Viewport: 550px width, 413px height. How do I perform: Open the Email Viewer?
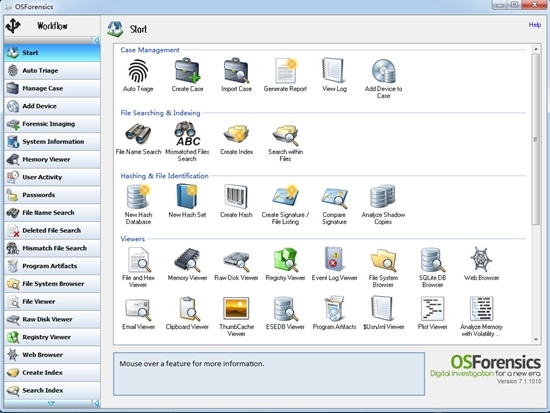(138, 309)
